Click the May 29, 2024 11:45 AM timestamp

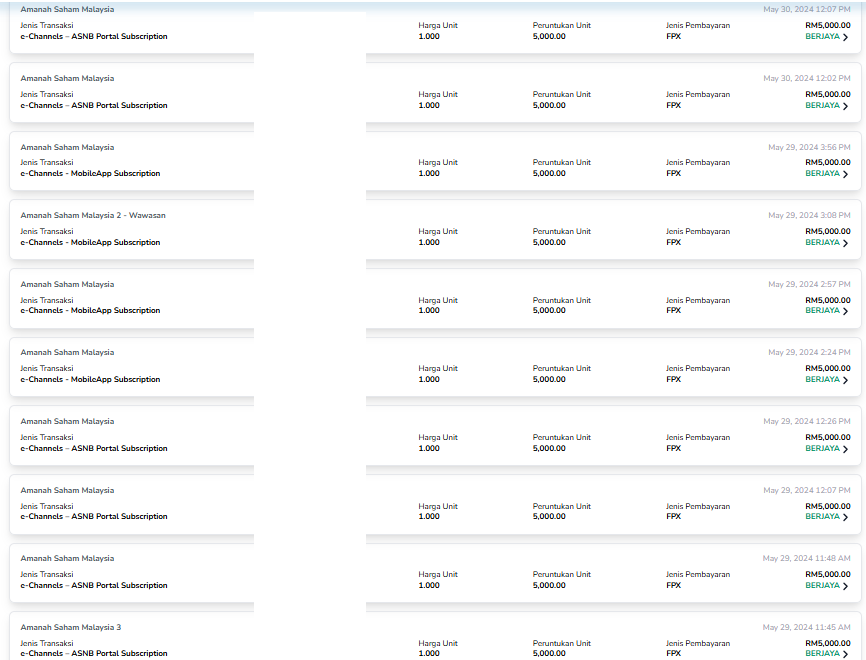tap(806, 627)
